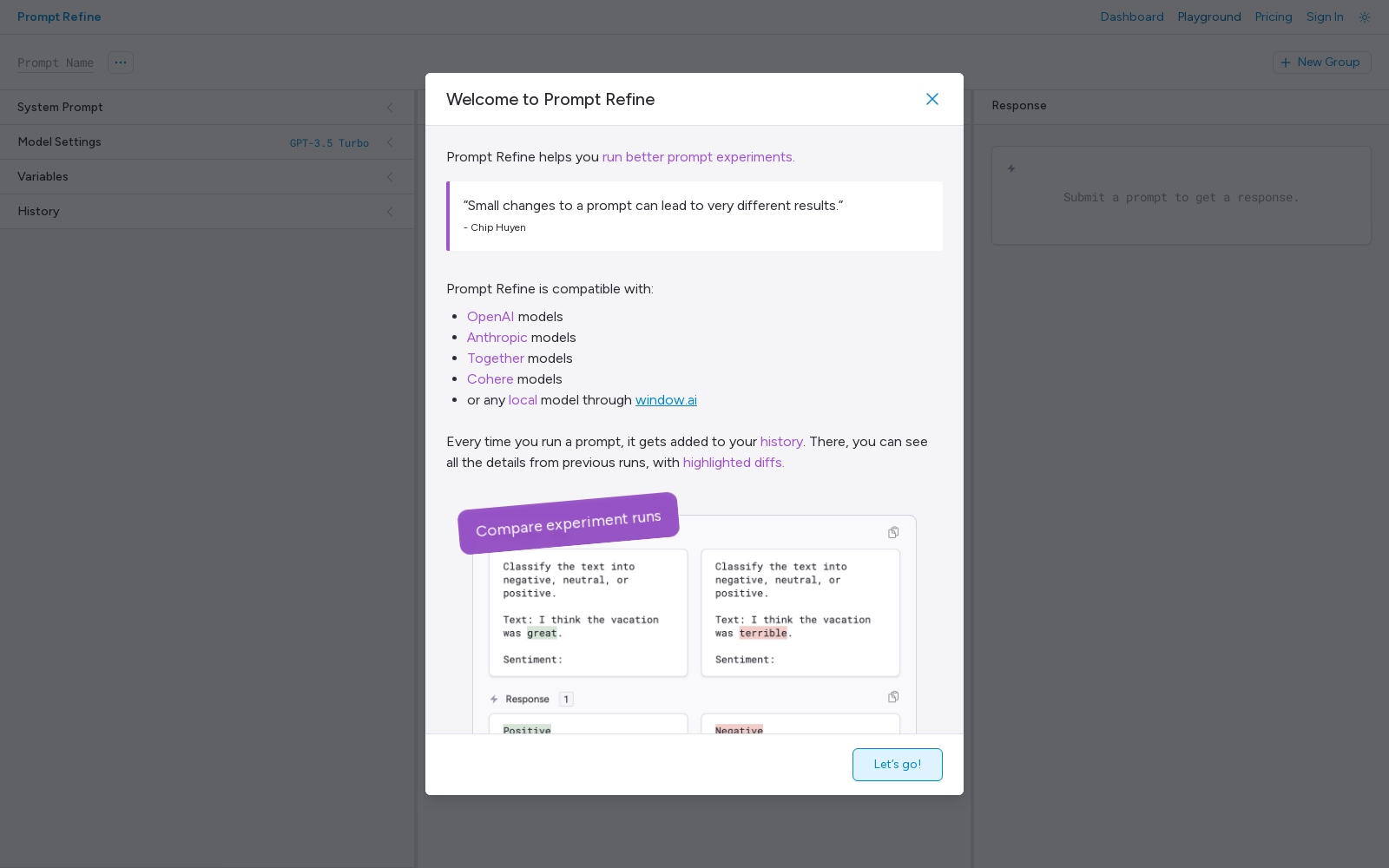Open the Pricing page

[1274, 17]
